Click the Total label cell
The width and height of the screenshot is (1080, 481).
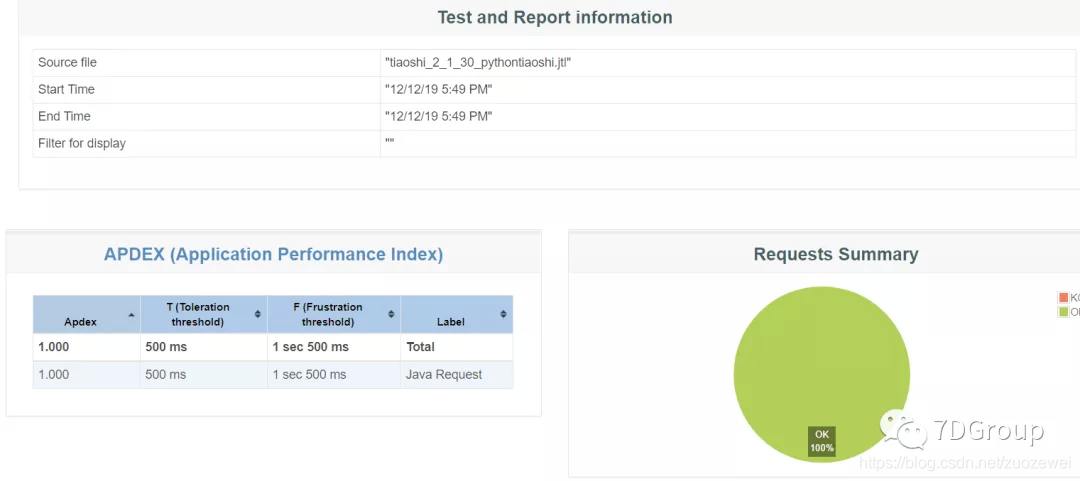(457, 347)
